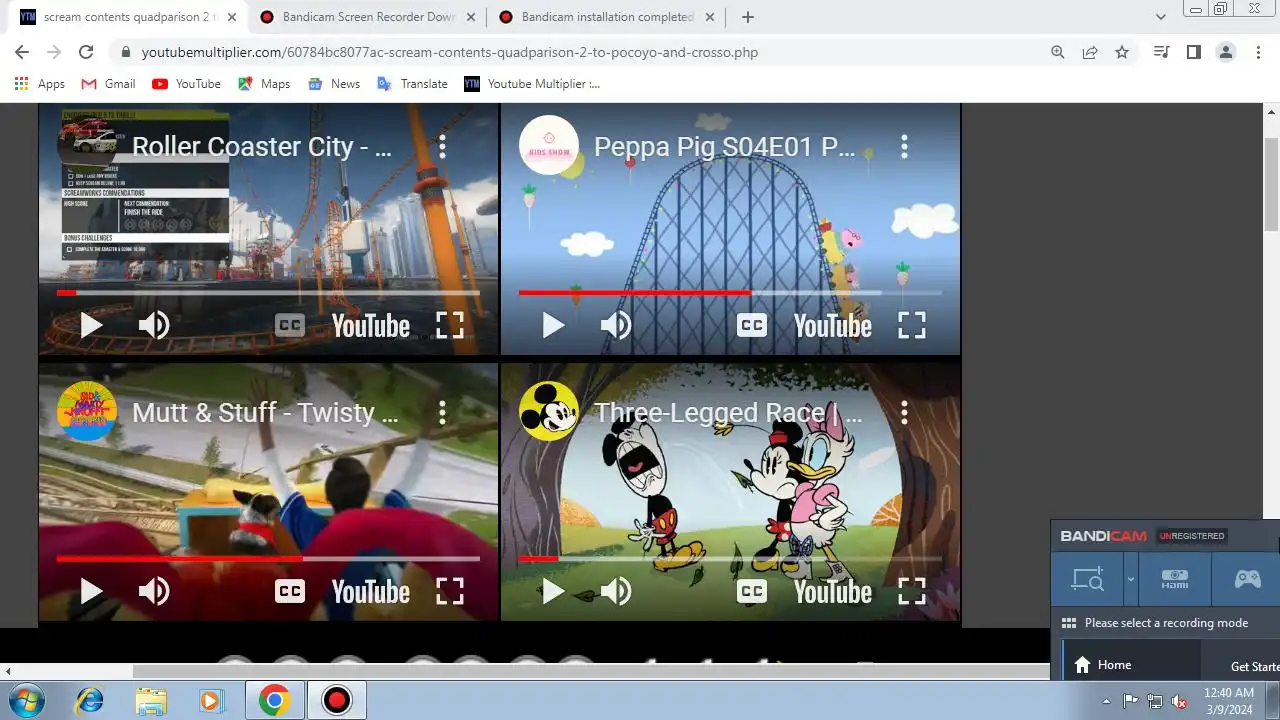Expand Chrome tab search dropdown
This screenshot has height=720, width=1280.
coord(1161,17)
